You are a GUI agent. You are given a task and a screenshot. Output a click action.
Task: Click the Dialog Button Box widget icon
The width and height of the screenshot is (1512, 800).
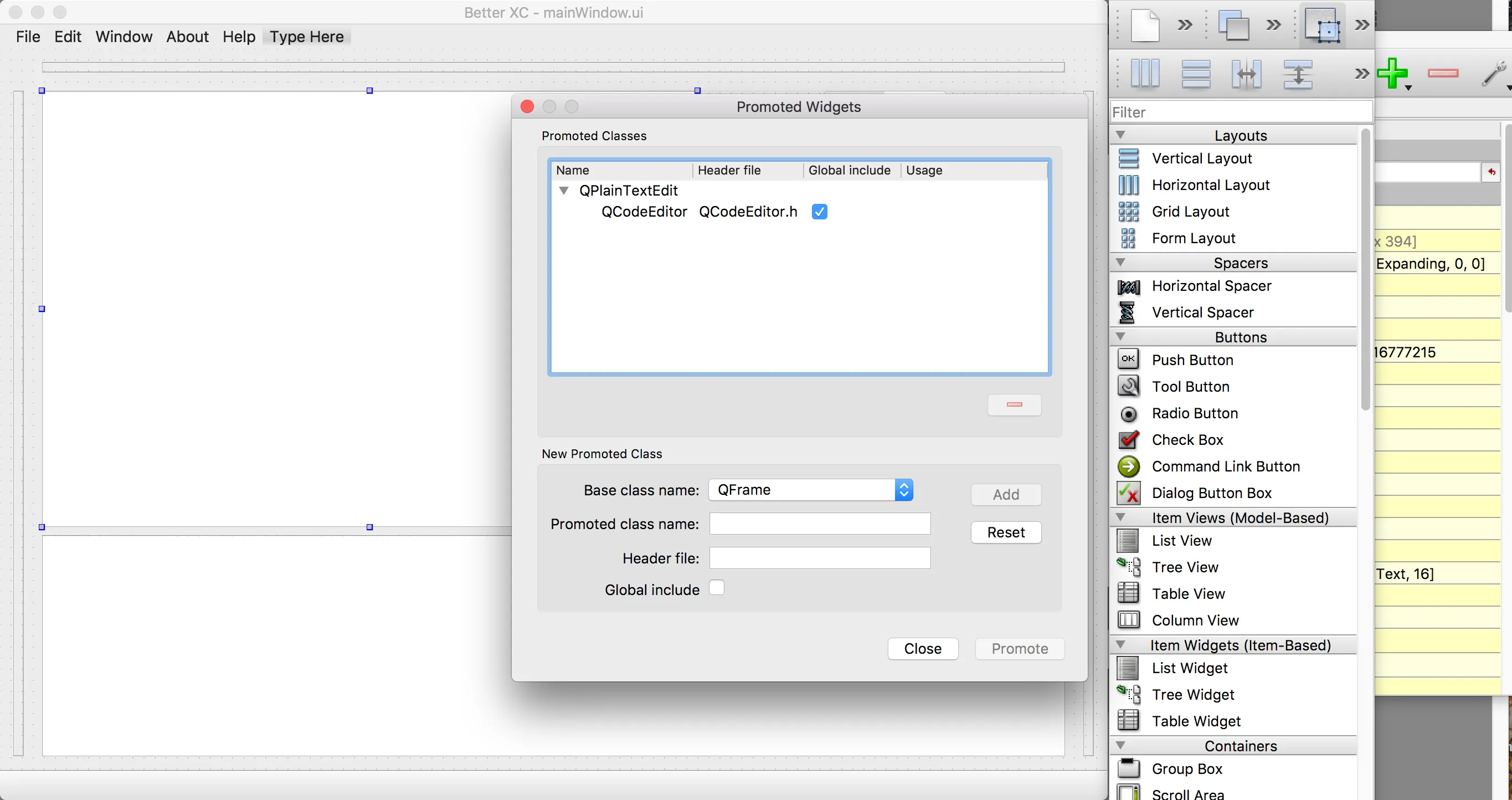(1128, 493)
